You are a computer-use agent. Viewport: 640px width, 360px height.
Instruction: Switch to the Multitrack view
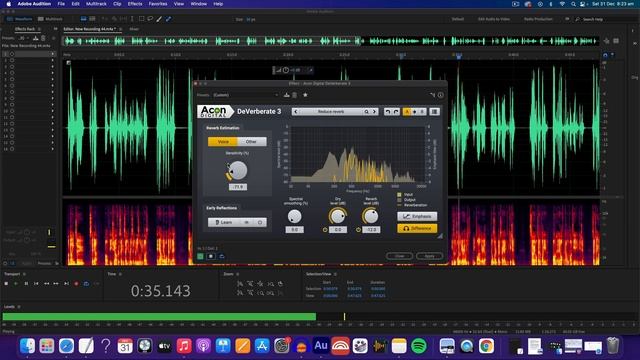[x=50, y=19]
